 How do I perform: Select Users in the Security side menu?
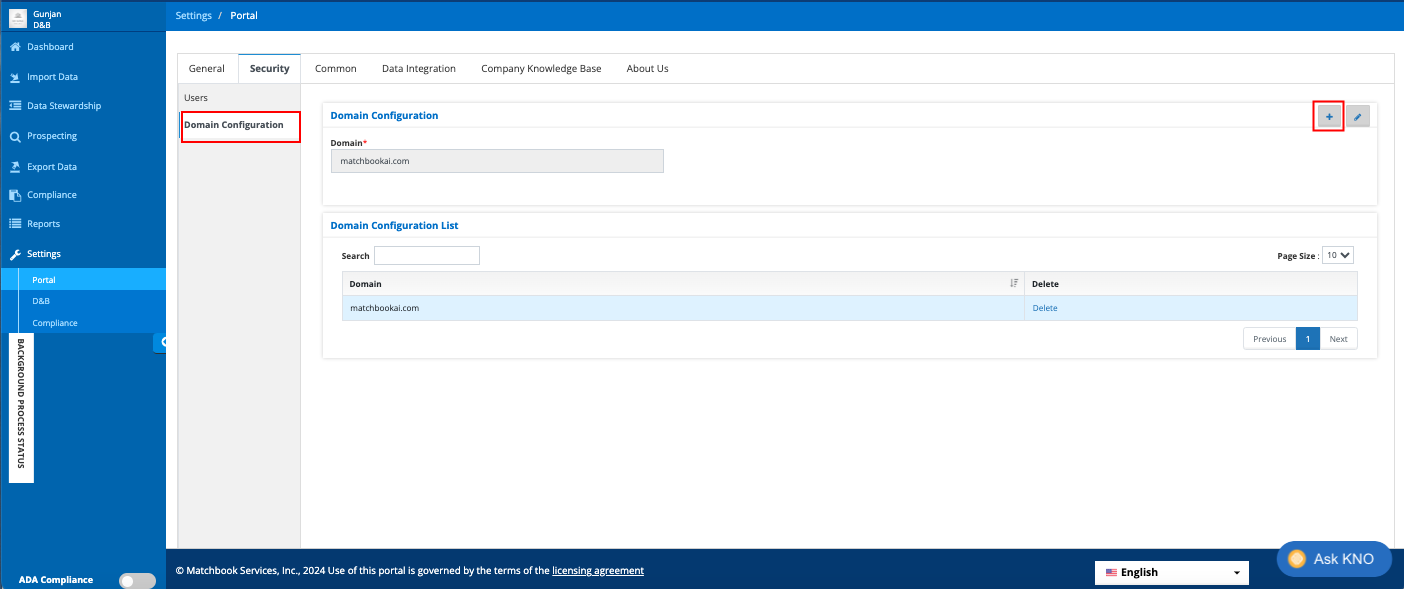tap(196, 98)
